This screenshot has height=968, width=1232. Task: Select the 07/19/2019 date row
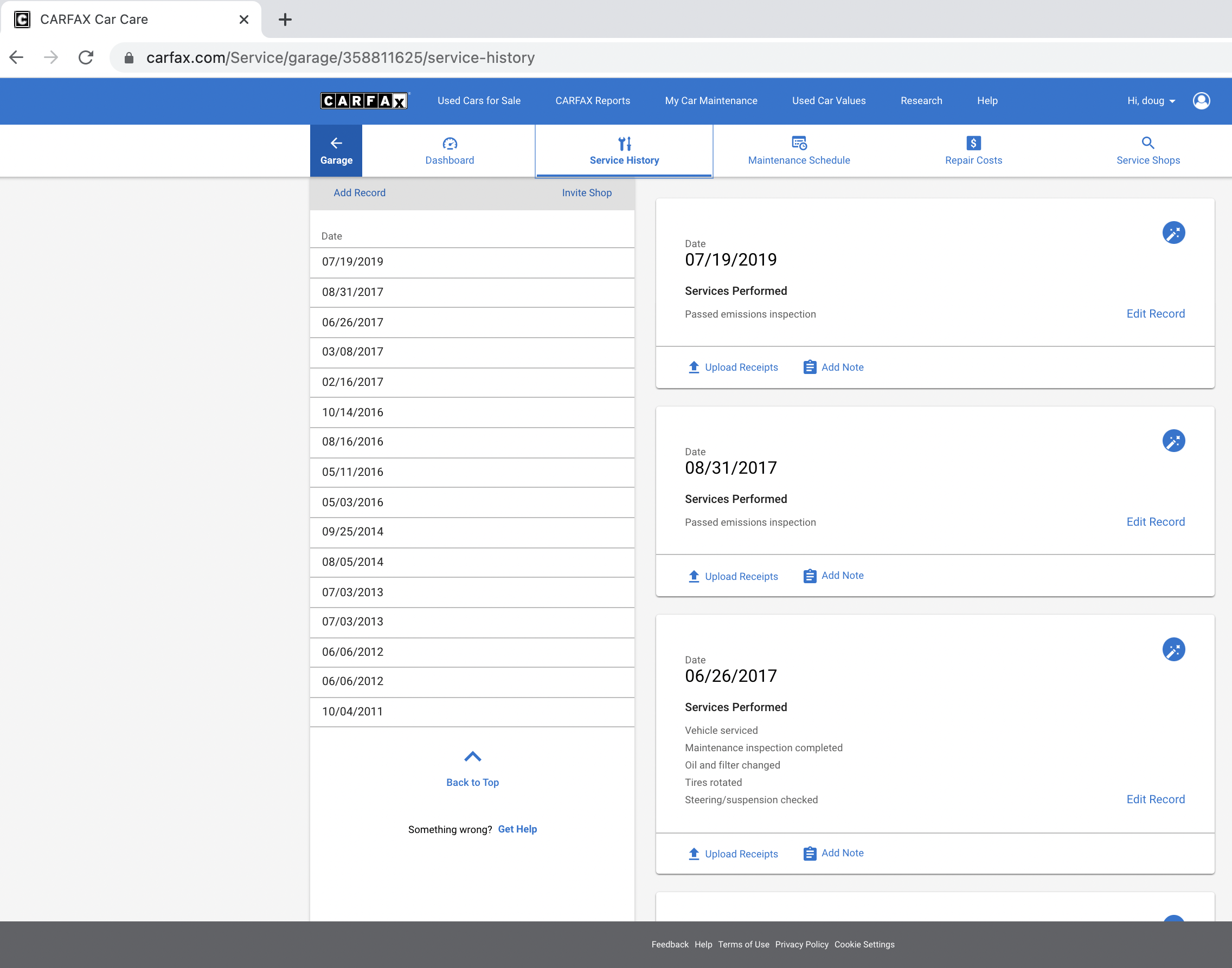coord(472,262)
